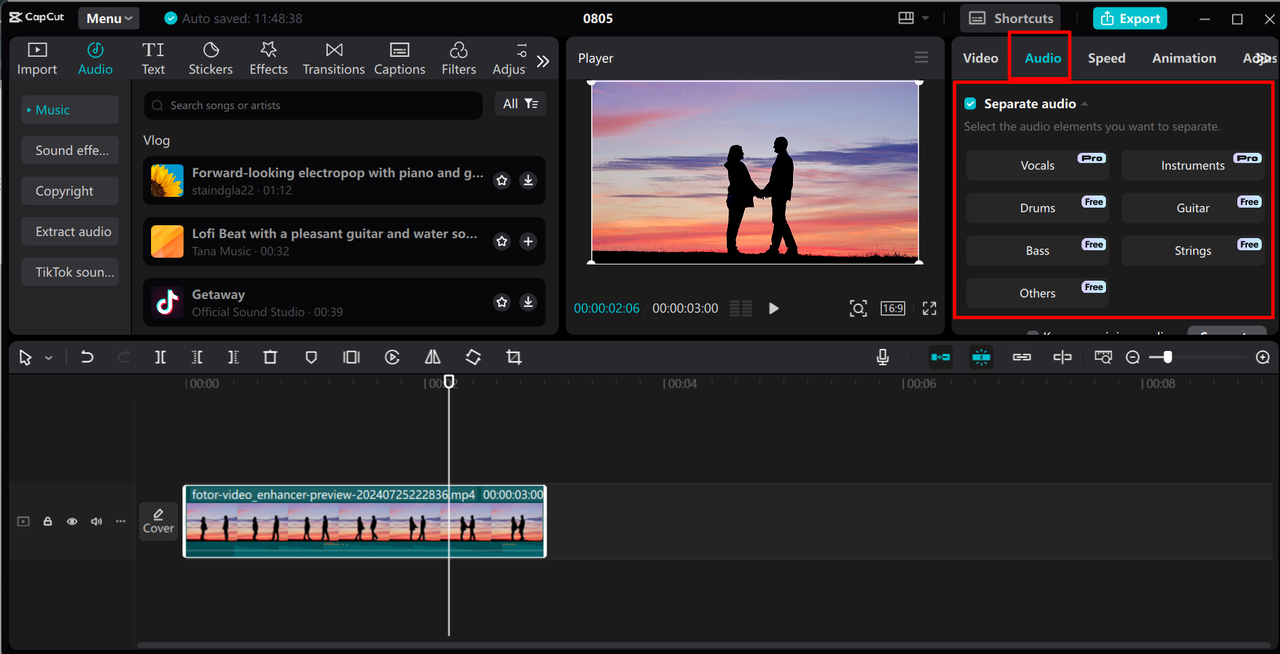Screen dimensions: 1280x654
Task: Favorite the Getaway track with star icon
Action: 502,302
